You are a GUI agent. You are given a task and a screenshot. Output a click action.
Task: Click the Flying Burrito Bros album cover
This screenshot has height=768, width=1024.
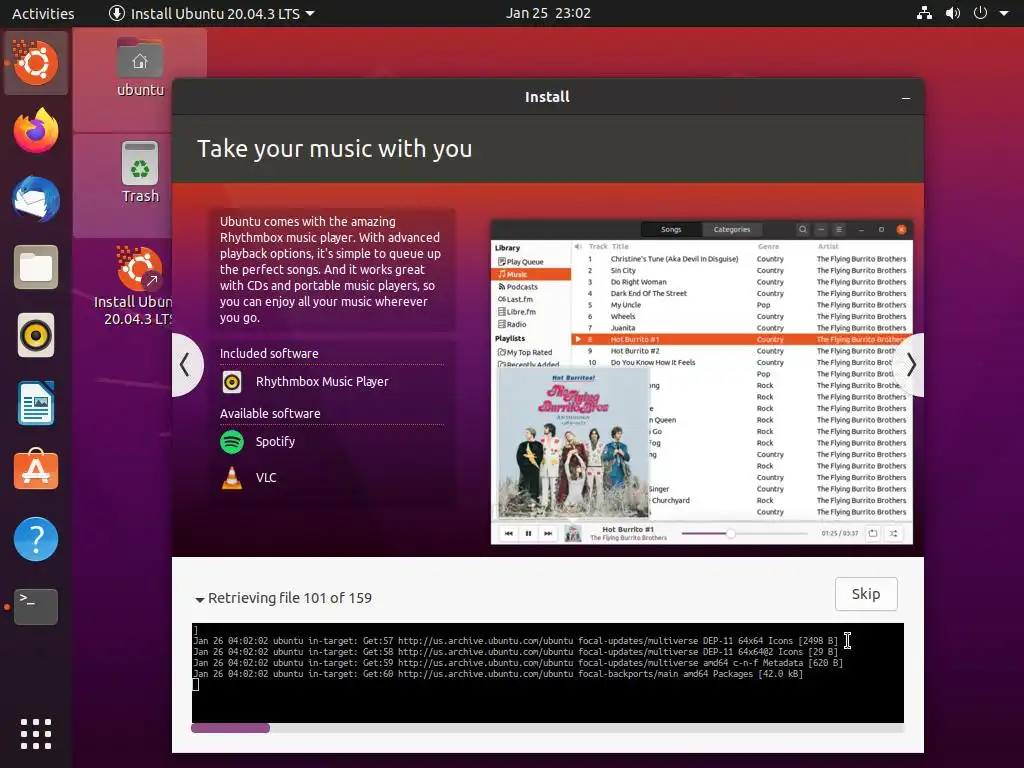coord(573,444)
